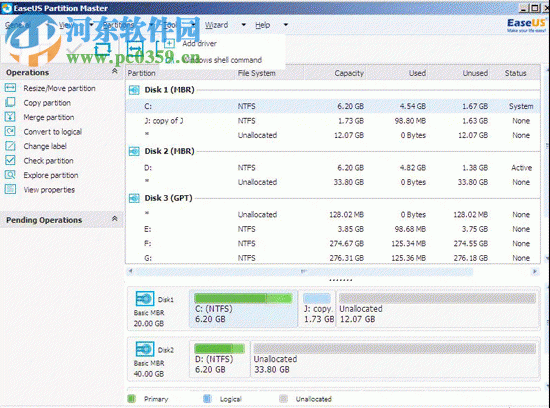Click the blue Logical legend swatch
This screenshot has height=408, width=550.
(x=207, y=399)
